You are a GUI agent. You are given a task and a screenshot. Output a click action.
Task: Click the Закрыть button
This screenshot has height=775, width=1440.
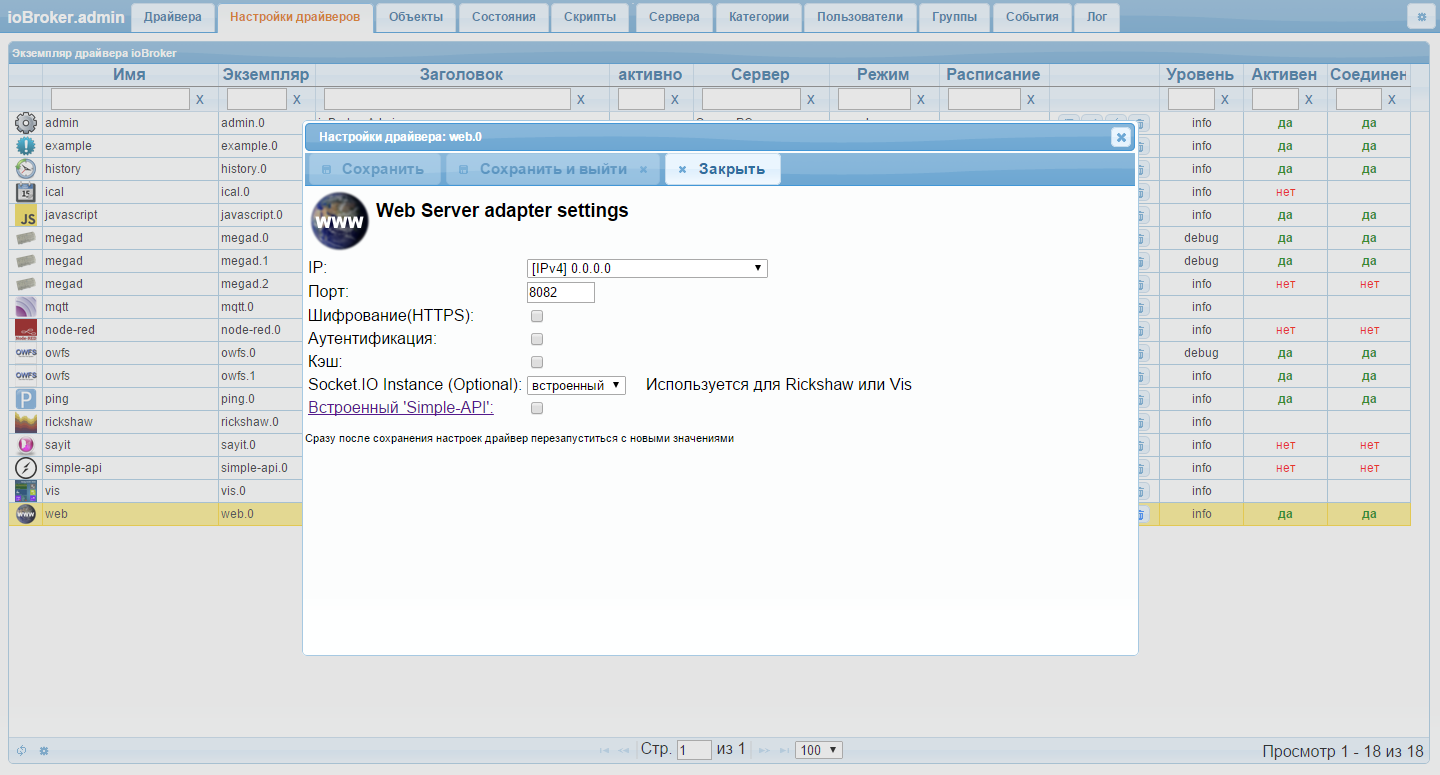(723, 169)
